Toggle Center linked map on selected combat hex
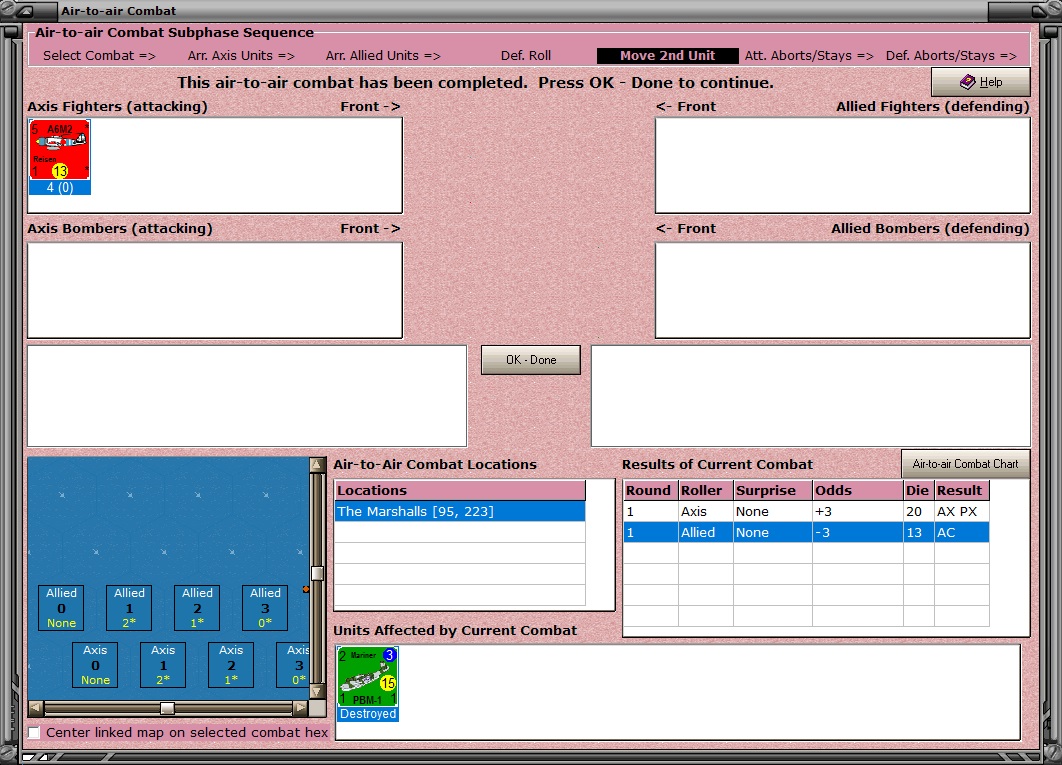The height and width of the screenshot is (765, 1062). [34, 732]
